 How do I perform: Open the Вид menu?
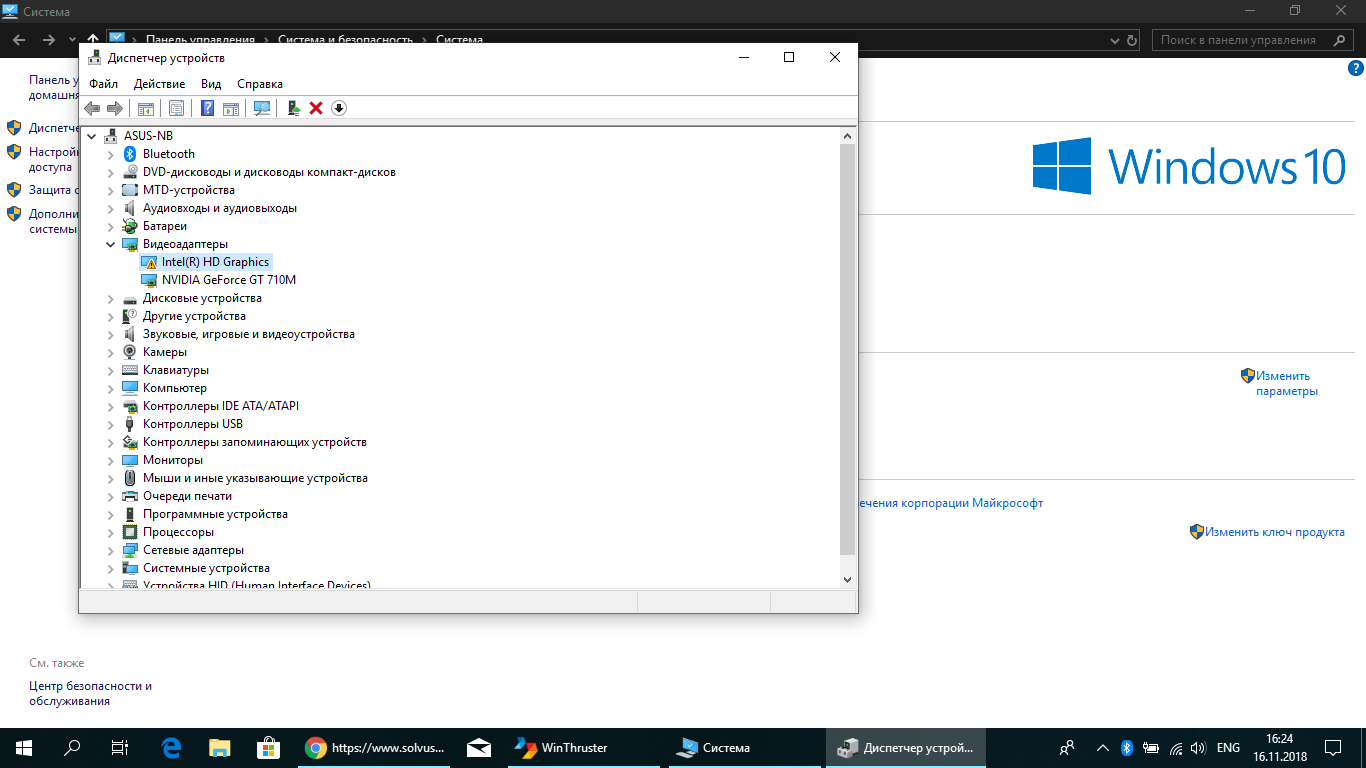click(x=211, y=84)
